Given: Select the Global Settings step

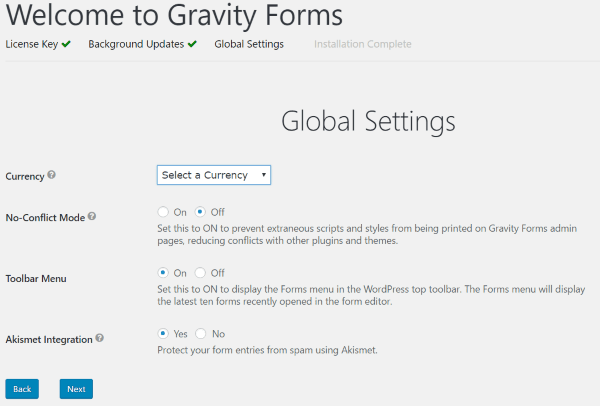Looking at the screenshot, I should point(249,44).
